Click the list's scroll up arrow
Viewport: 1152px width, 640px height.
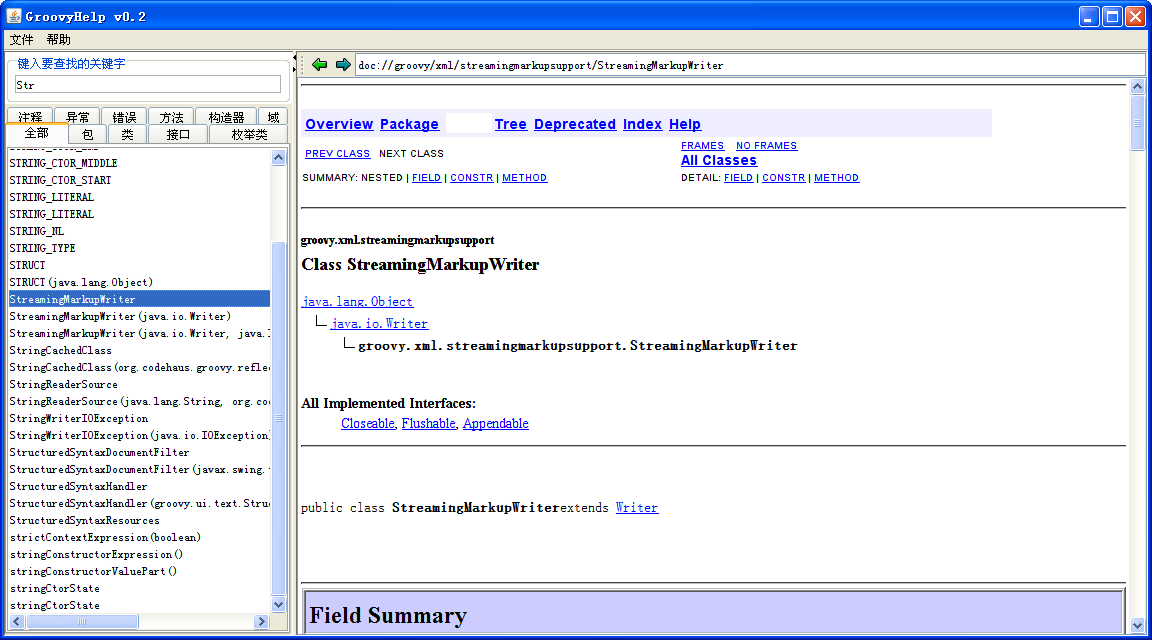click(278, 157)
